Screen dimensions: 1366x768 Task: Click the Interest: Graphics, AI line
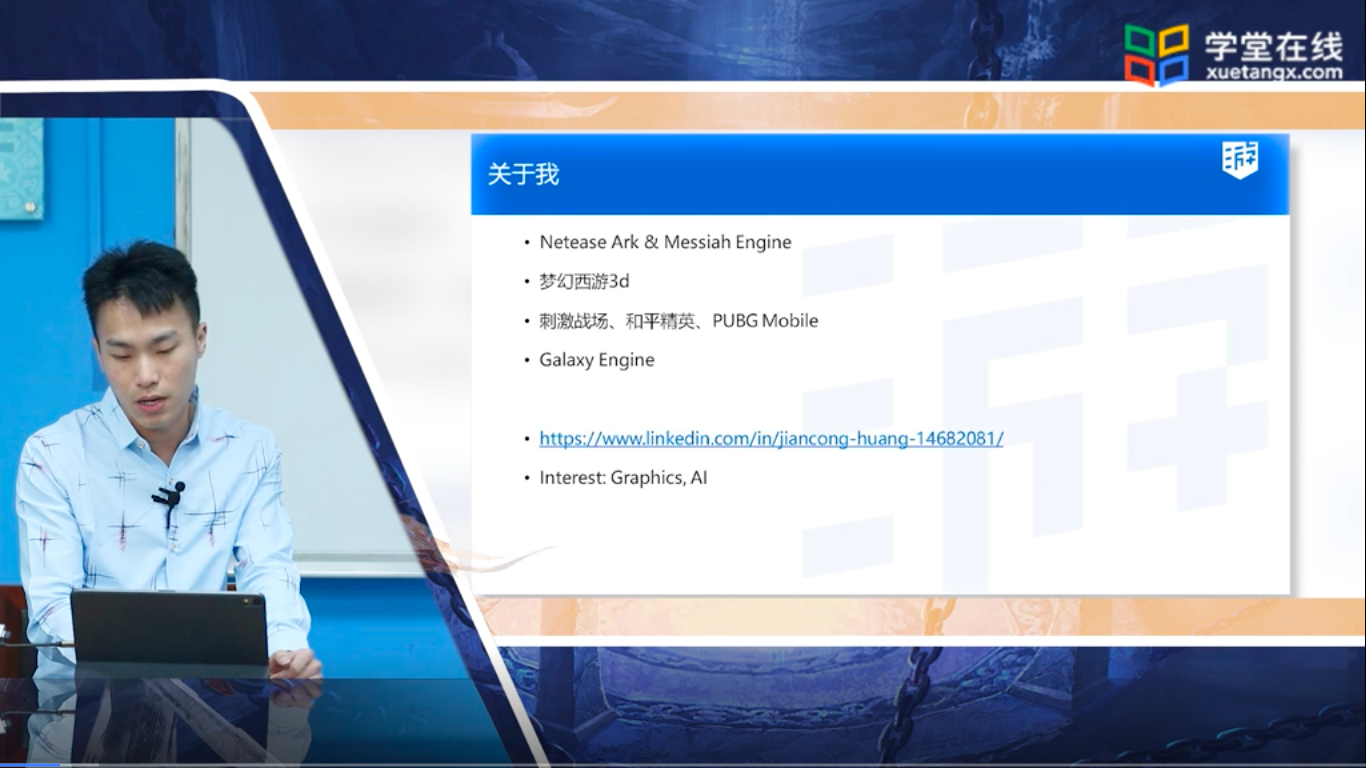pos(623,478)
